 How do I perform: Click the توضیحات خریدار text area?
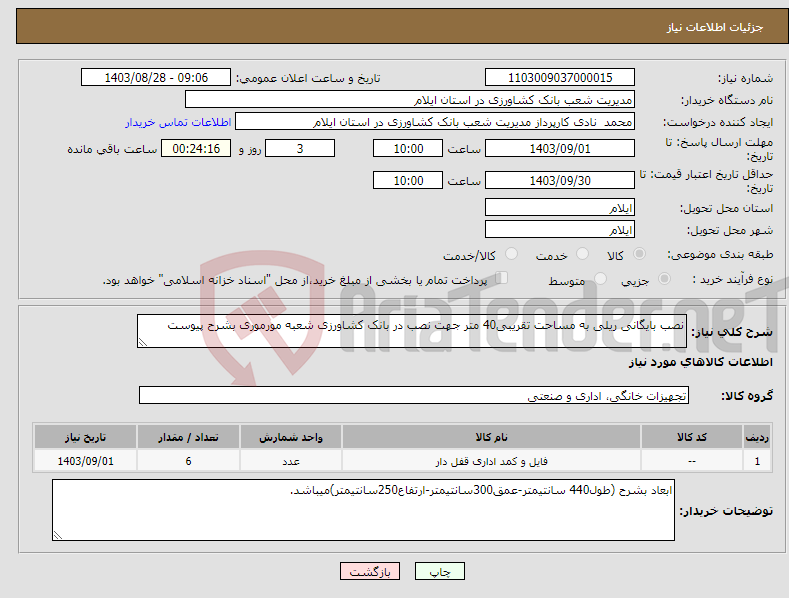[363, 510]
